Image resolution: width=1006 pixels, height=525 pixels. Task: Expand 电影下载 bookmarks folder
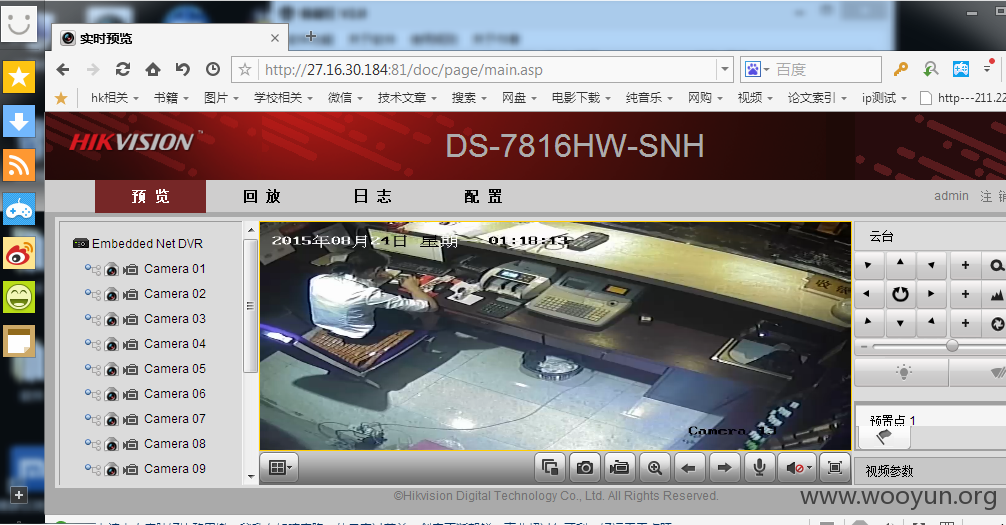581,98
